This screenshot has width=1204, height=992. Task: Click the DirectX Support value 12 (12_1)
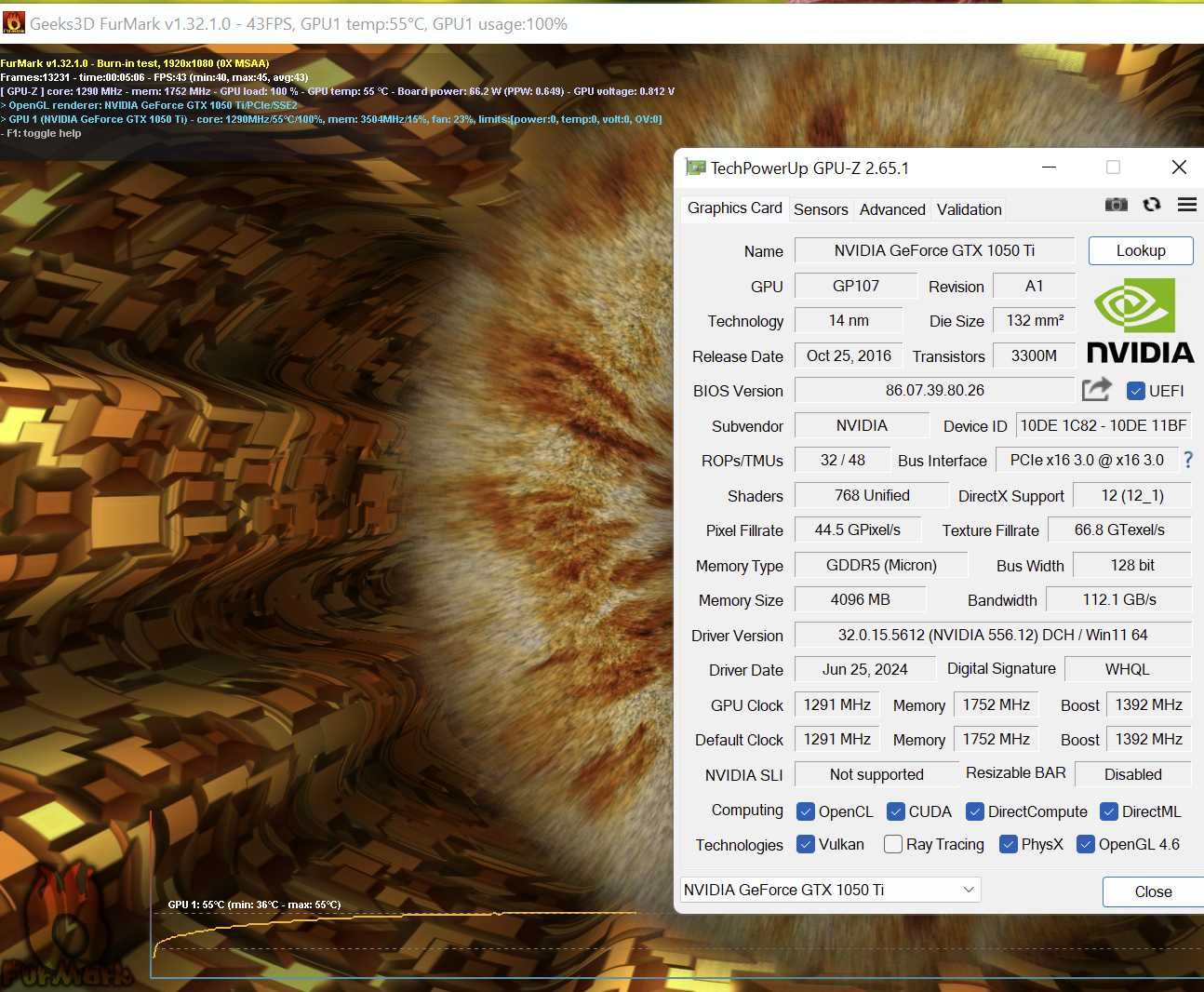tap(1132, 495)
